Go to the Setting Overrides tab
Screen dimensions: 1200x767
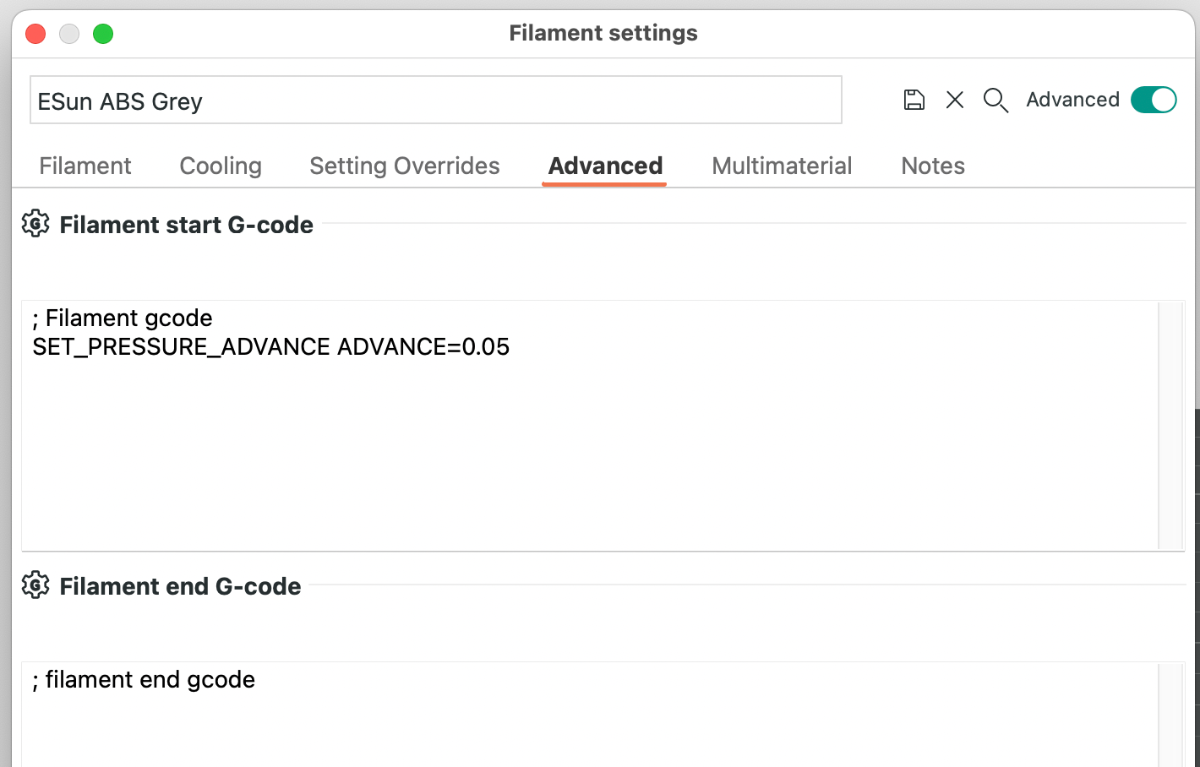(x=404, y=166)
